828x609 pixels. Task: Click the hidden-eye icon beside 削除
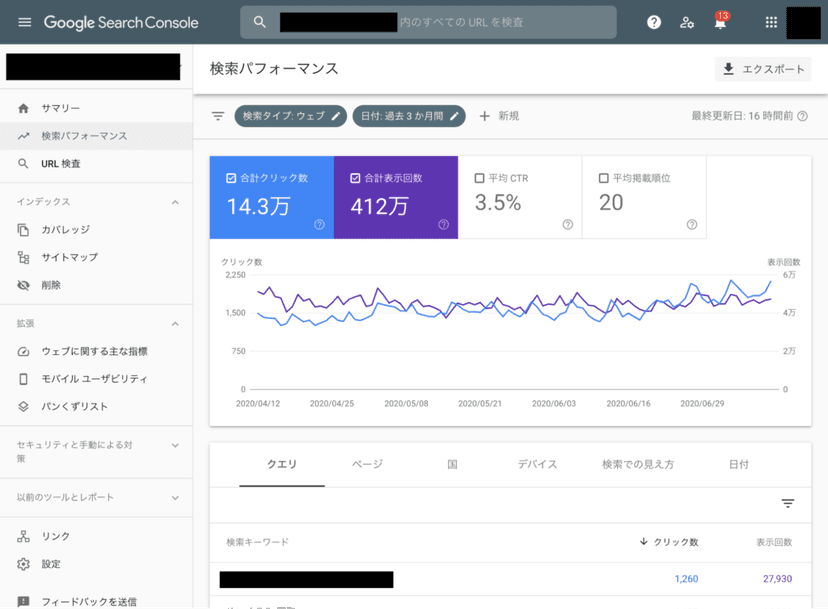click(23, 285)
